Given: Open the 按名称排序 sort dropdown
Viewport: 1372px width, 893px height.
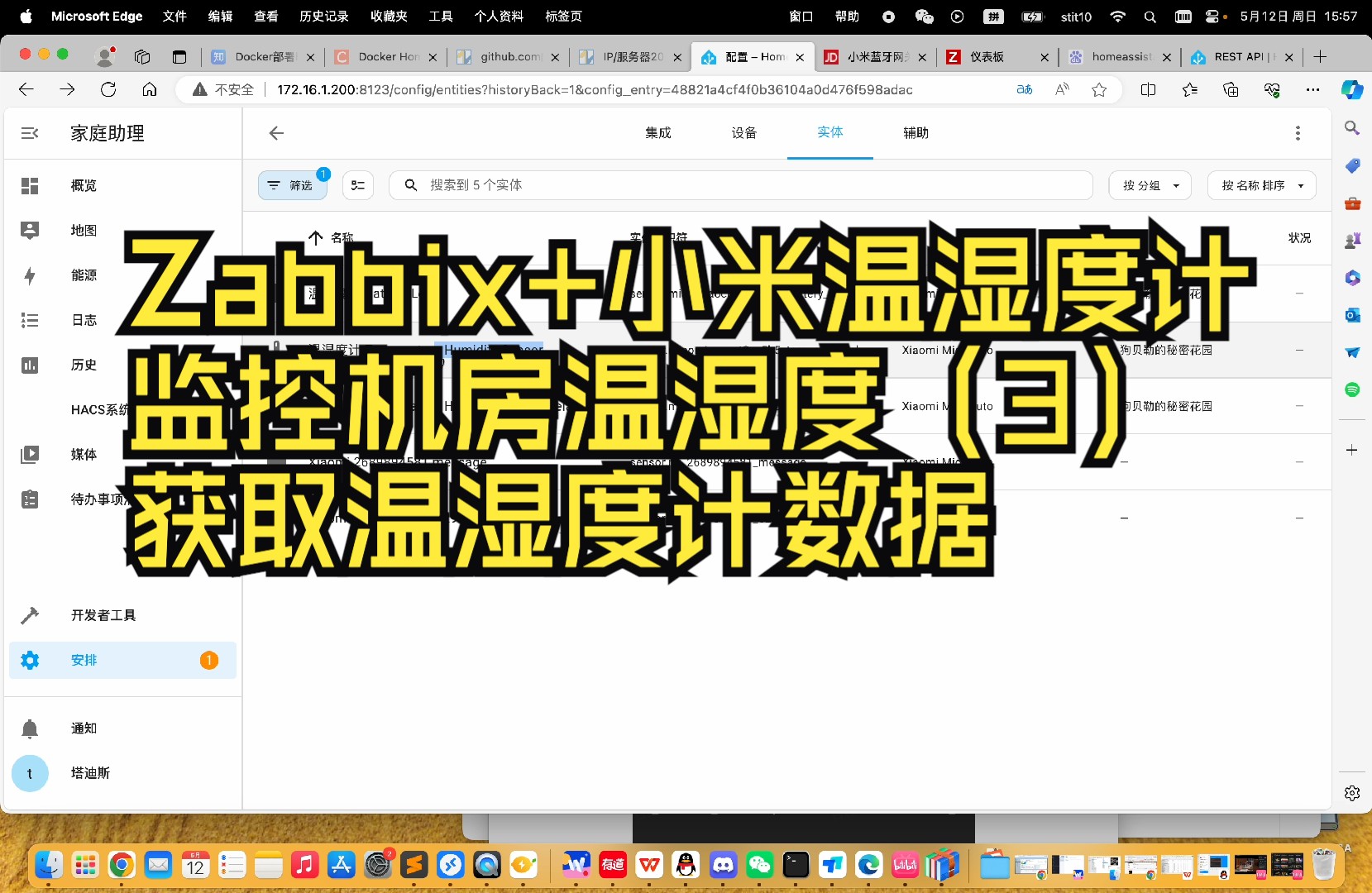Looking at the screenshot, I should [x=1262, y=185].
